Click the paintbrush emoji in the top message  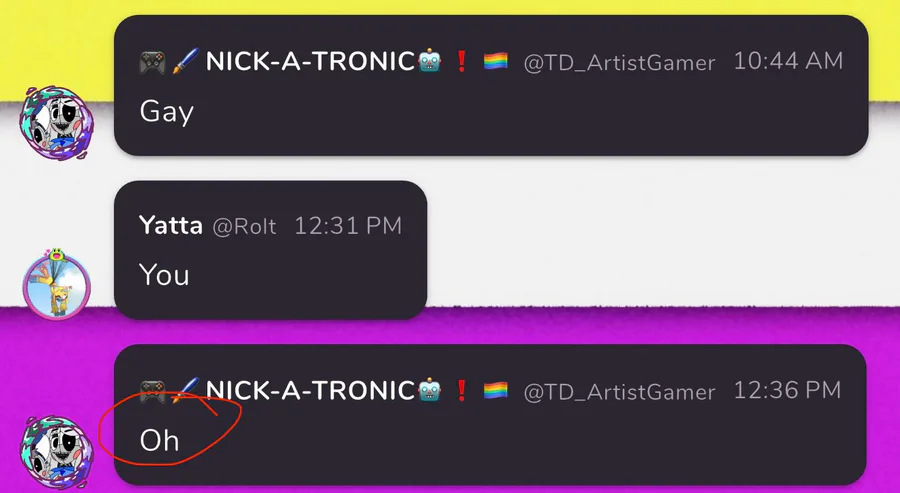(186, 61)
